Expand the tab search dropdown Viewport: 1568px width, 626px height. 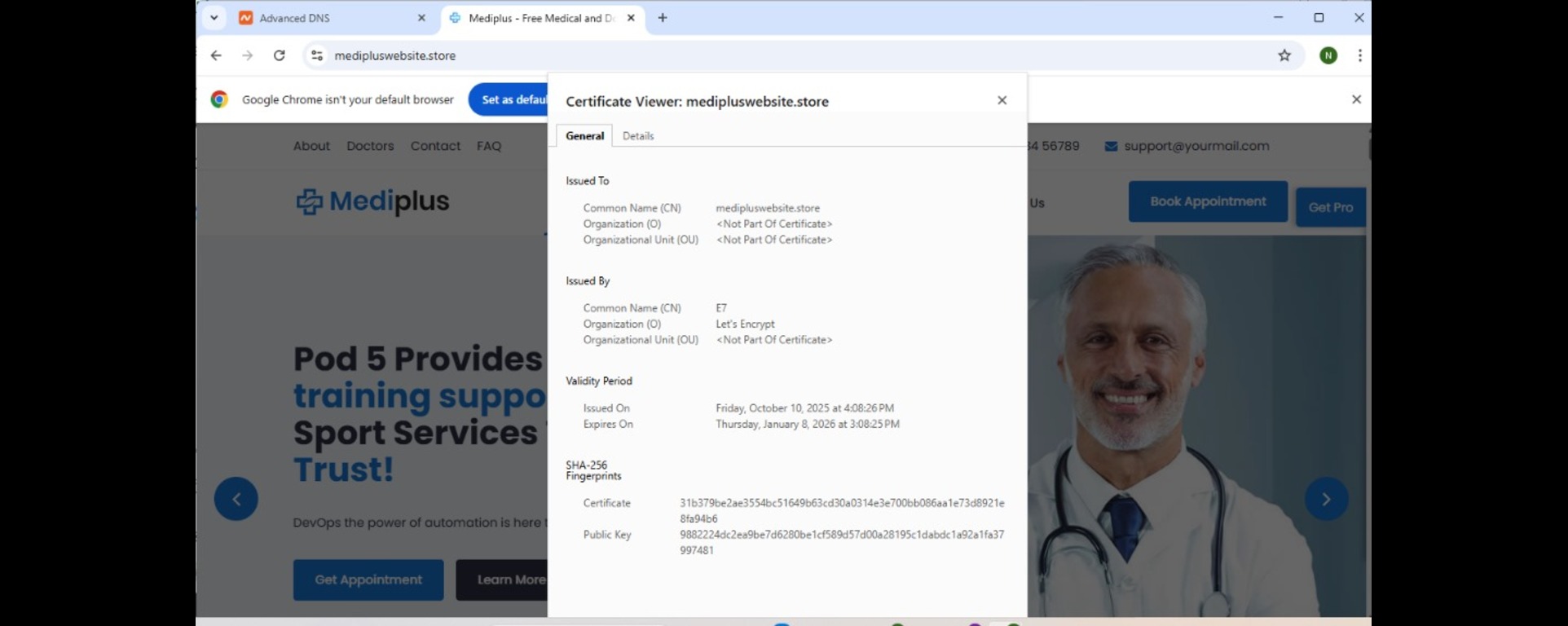tap(214, 18)
